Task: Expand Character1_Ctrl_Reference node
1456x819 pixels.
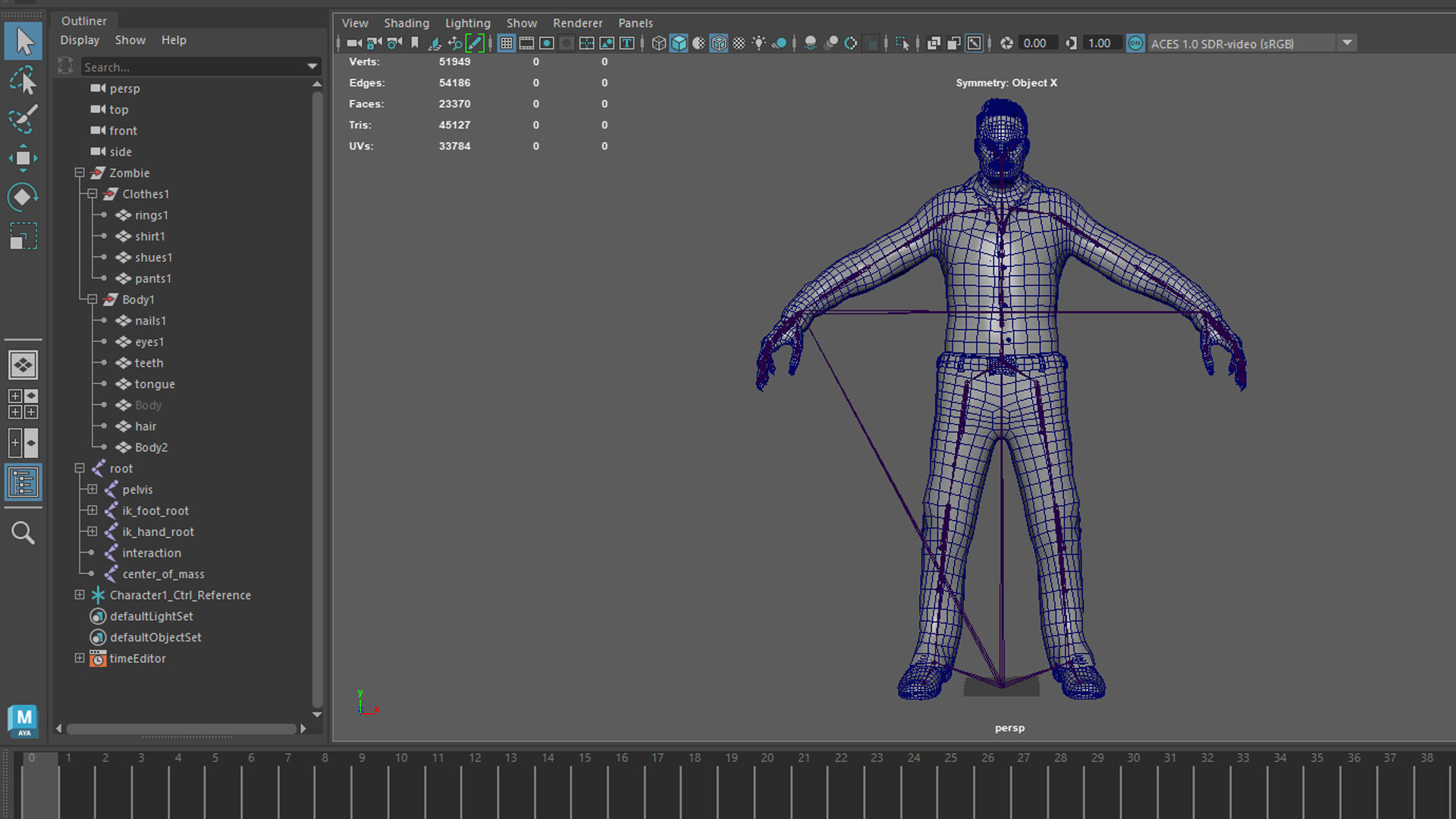Action: click(80, 595)
